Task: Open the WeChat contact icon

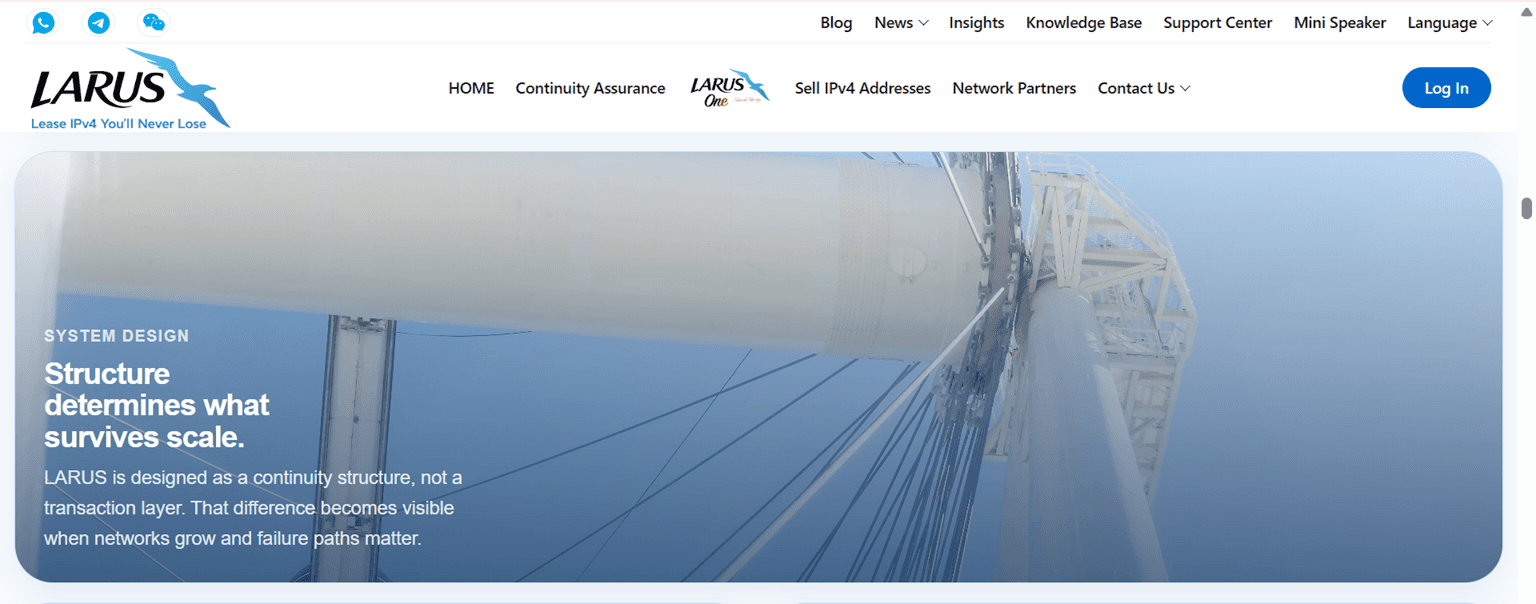Action: (153, 22)
